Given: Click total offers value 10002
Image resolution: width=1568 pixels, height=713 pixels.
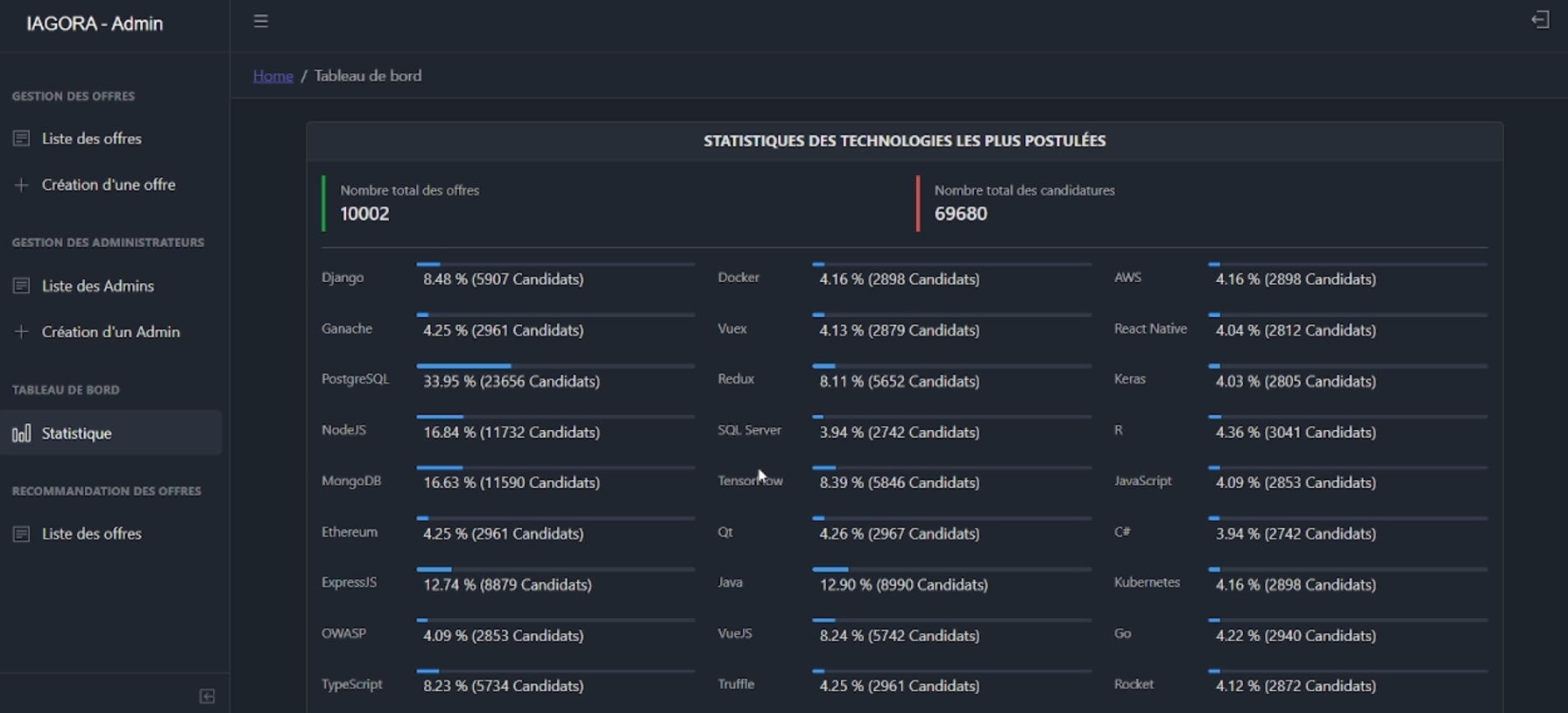Looking at the screenshot, I should coord(364,214).
